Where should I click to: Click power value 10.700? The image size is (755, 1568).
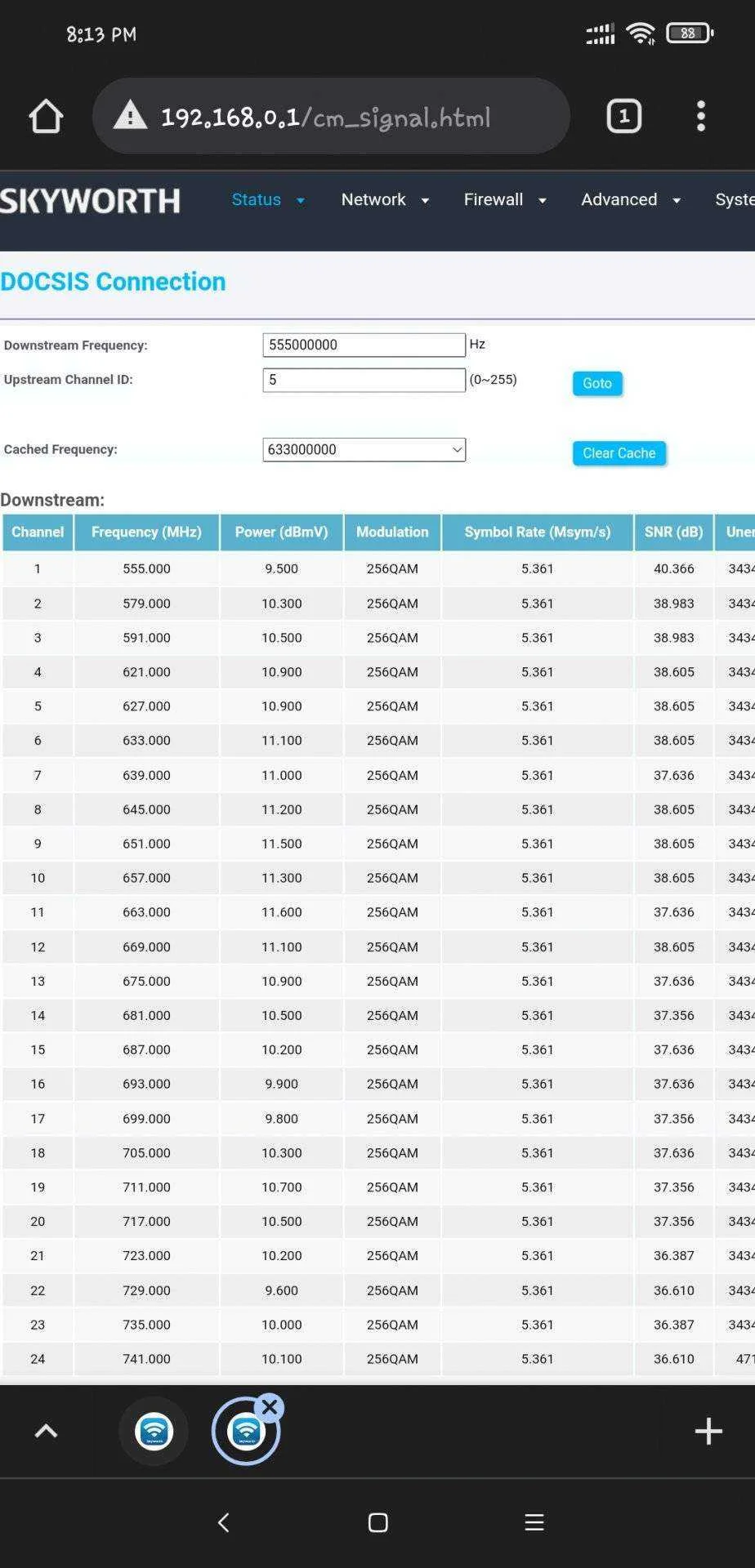pos(281,1187)
